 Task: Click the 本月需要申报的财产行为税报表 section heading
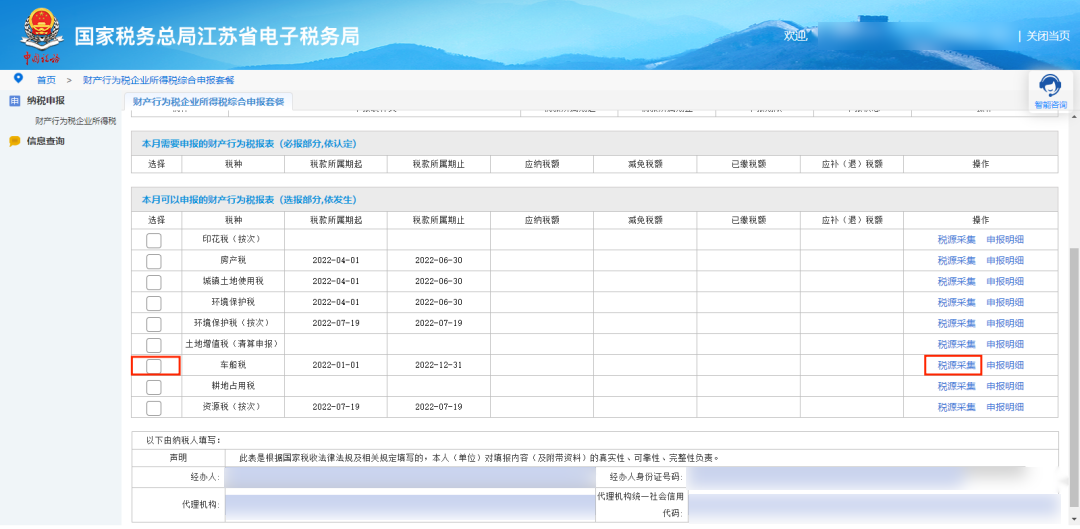click(x=249, y=143)
